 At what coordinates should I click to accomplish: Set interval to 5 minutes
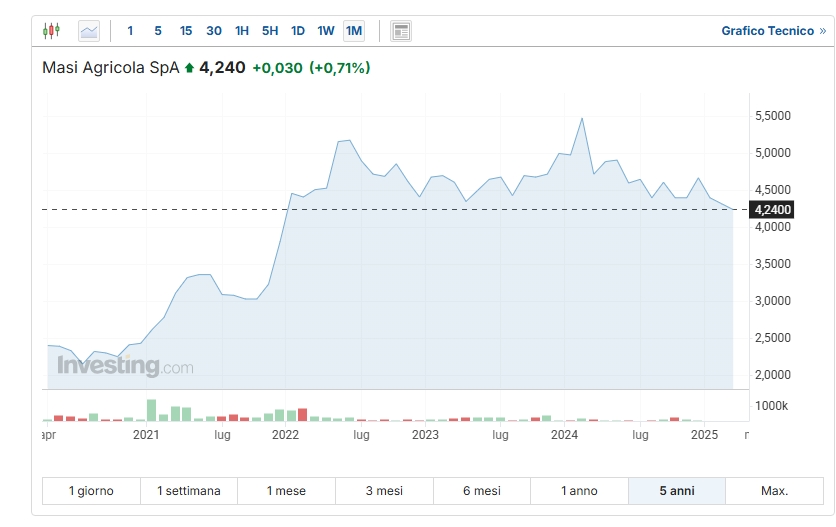click(x=158, y=31)
